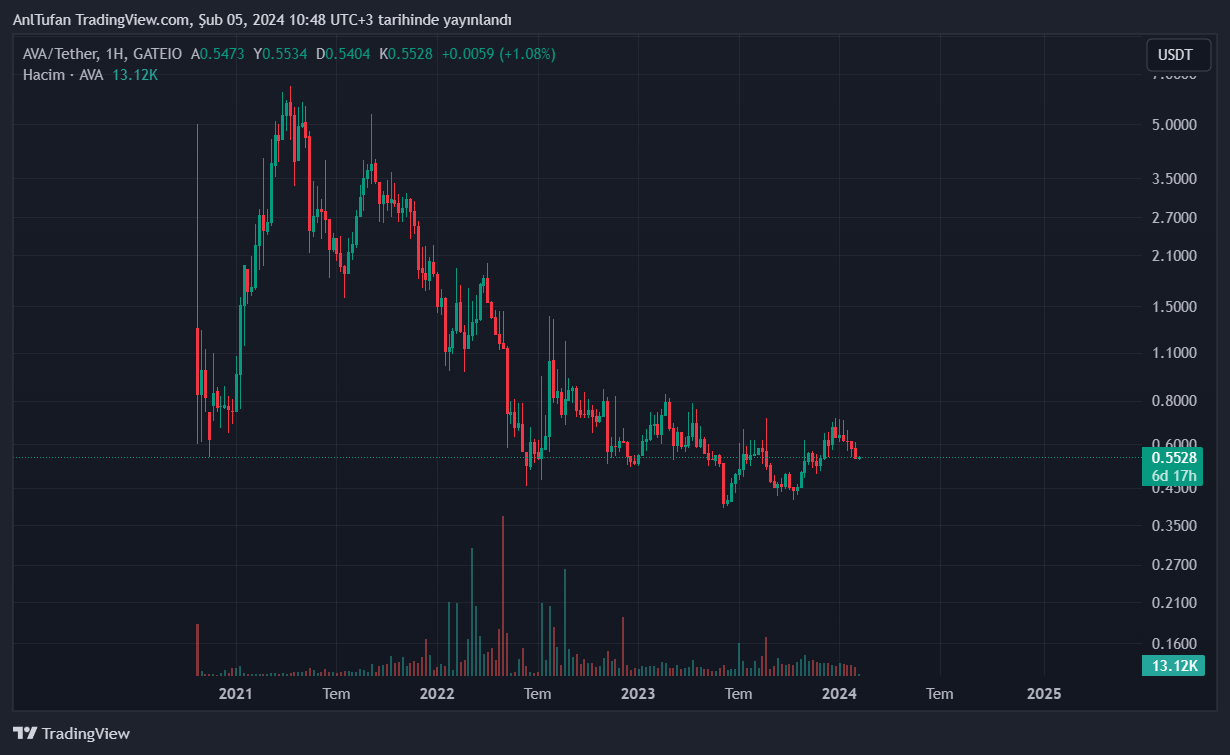
Task: Click the 0.2100 price axis label
Action: coord(1174,602)
